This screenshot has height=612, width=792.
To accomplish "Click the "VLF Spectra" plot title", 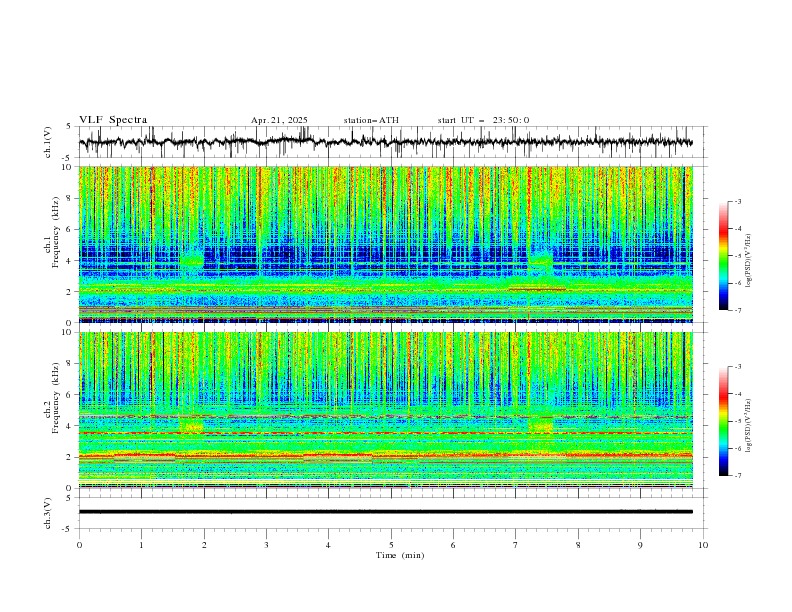I will click(x=113, y=120).
